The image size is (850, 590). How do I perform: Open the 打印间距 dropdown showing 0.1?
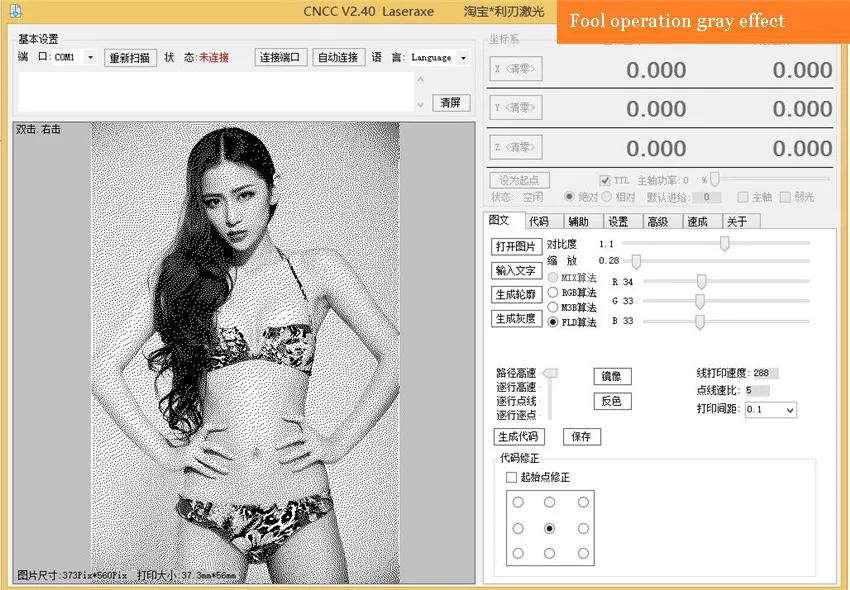770,410
